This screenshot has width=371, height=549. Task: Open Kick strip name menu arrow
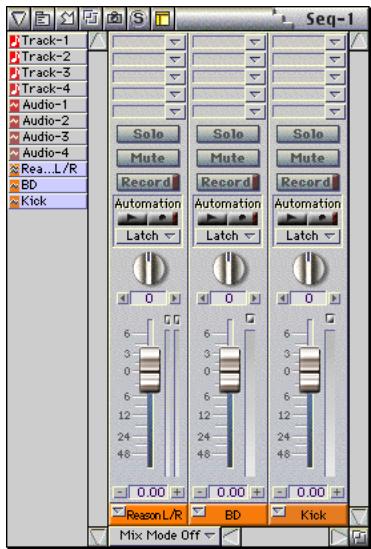coord(279,513)
